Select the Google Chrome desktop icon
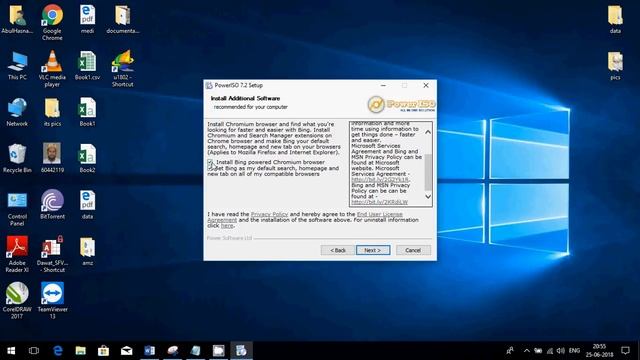 (52, 22)
